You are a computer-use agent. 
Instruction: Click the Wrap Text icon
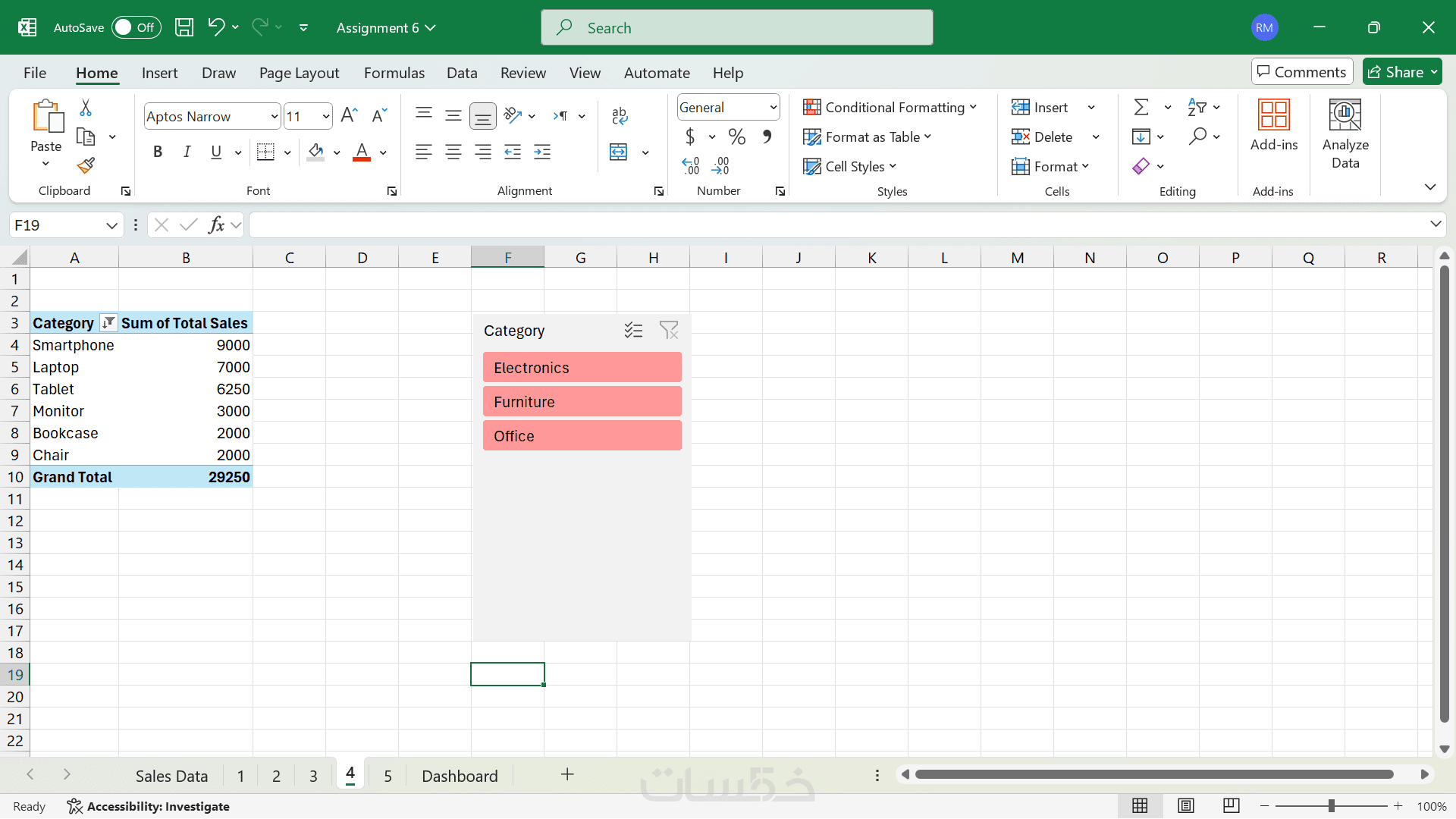click(x=619, y=115)
